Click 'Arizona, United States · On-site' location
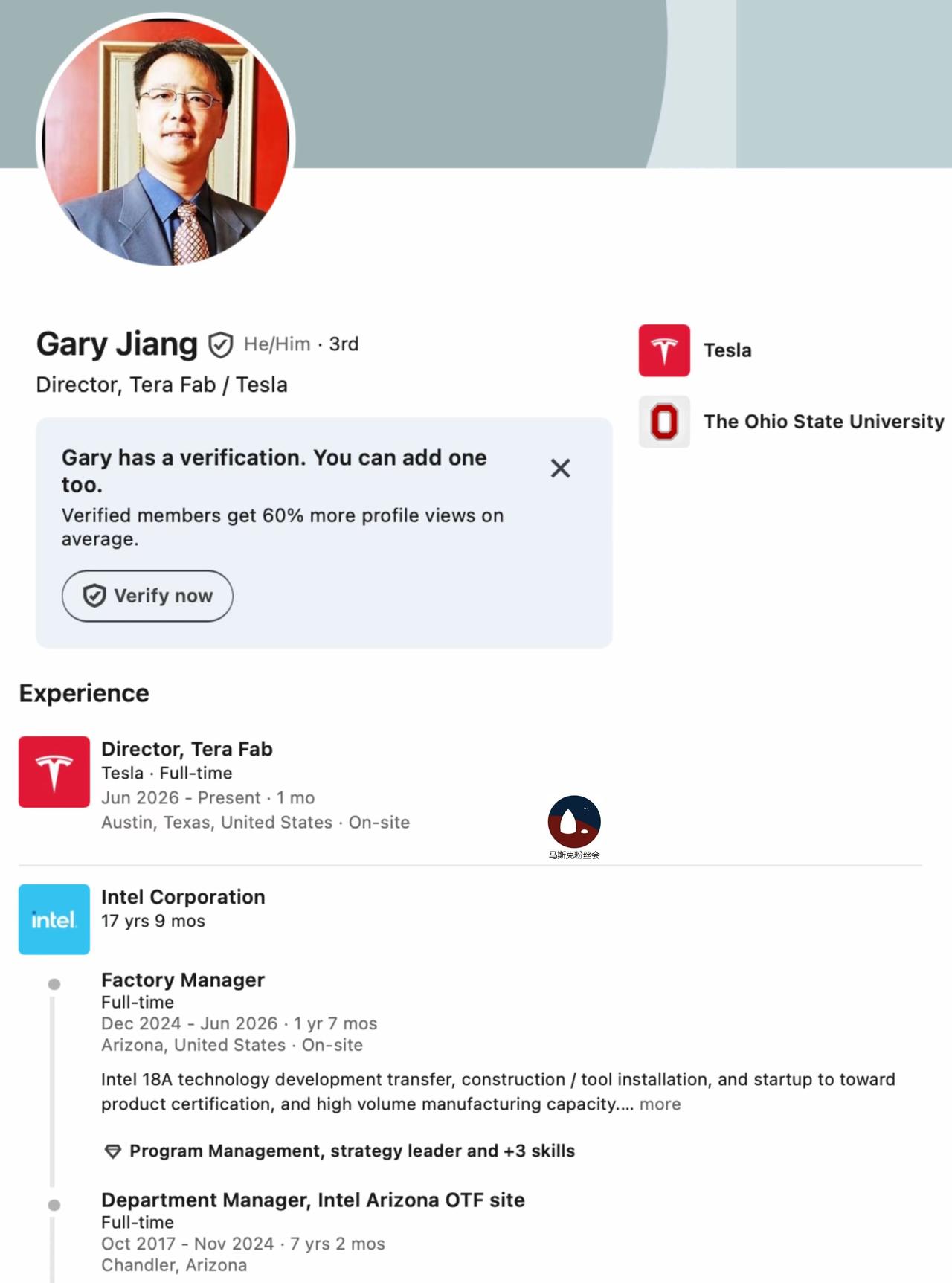952x1283 pixels. (x=232, y=1045)
